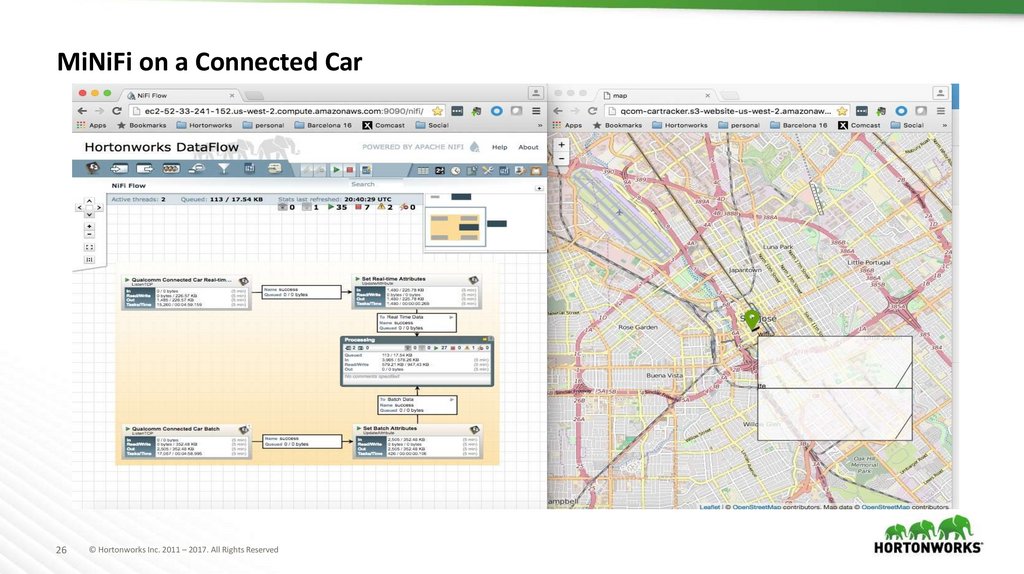Click the Processing process group box
Viewport: 1024px width, 574px height.
(418, 360)
